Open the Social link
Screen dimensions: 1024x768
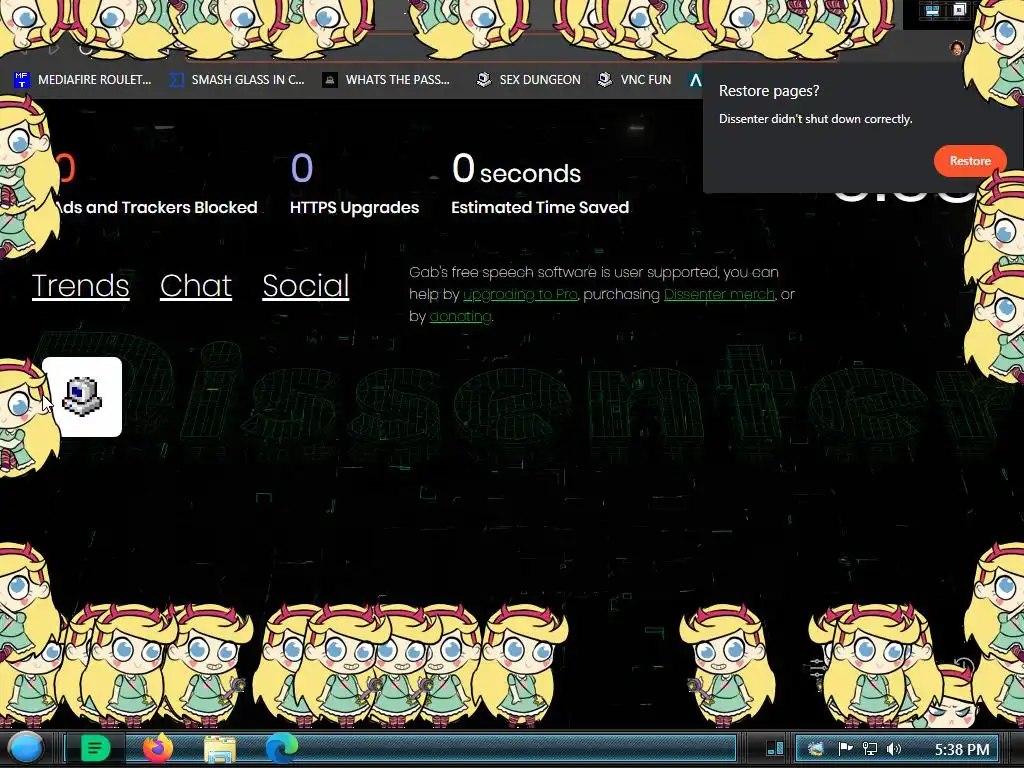click(306, 286)
